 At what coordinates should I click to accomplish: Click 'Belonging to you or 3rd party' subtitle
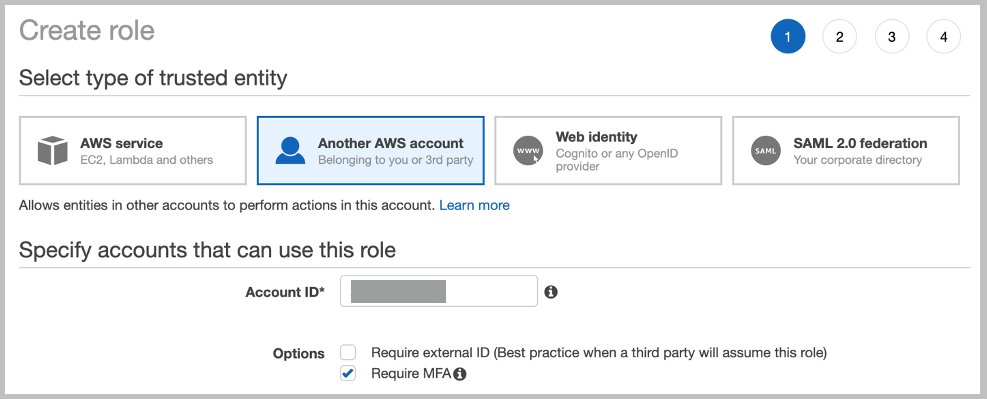(396, 160)
